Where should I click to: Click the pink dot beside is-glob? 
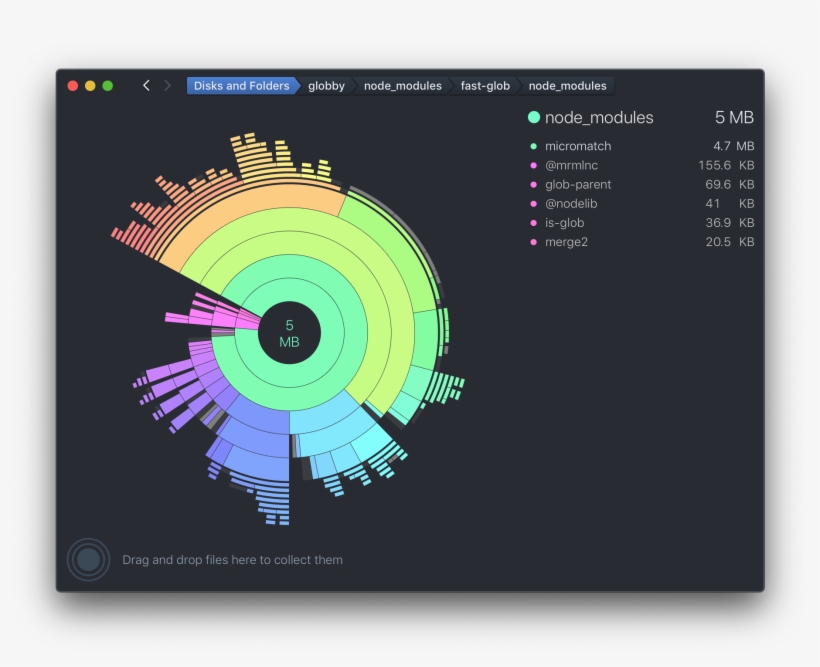click(535, 223)
